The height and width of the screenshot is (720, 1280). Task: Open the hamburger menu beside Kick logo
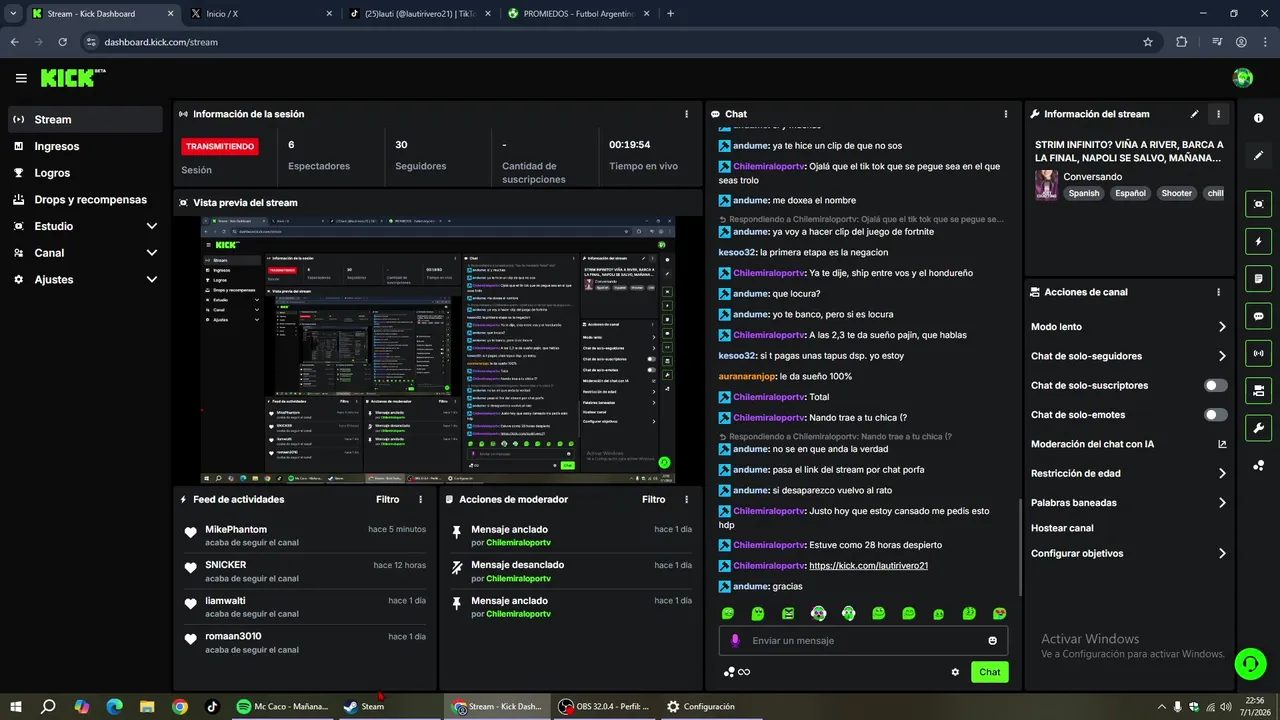21,78
